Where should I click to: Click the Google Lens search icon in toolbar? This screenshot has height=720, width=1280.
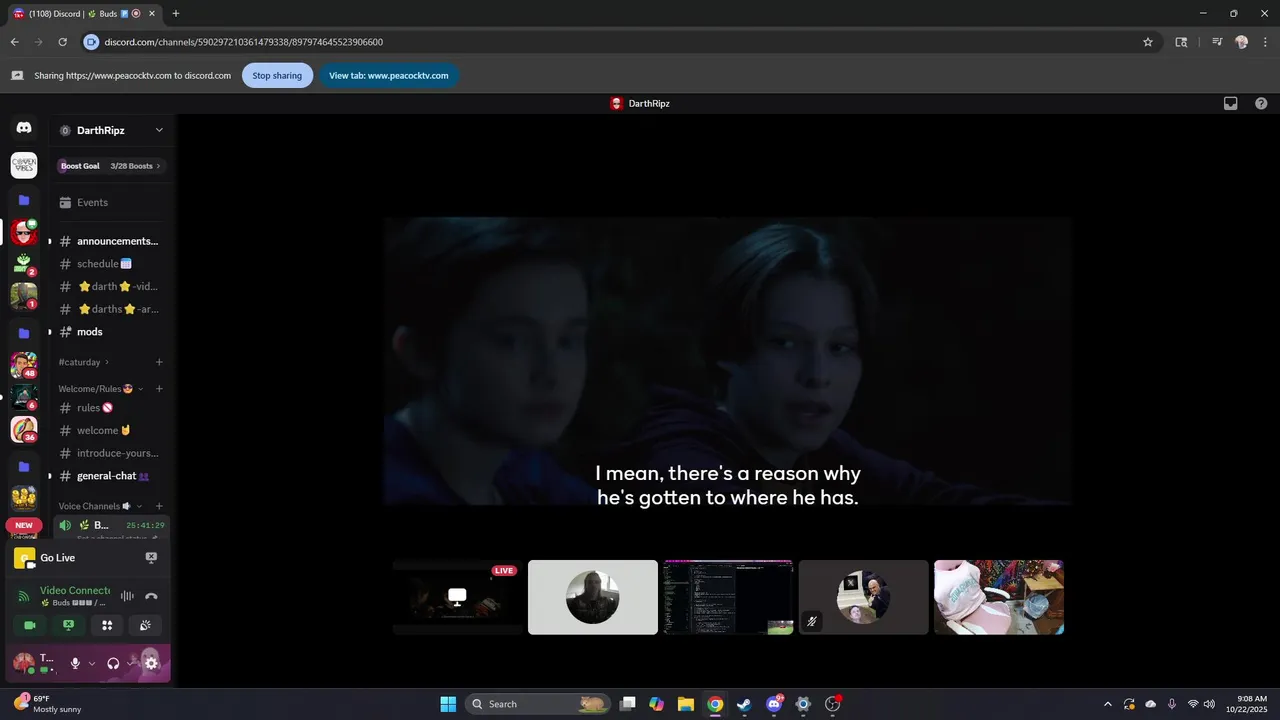1181,42
